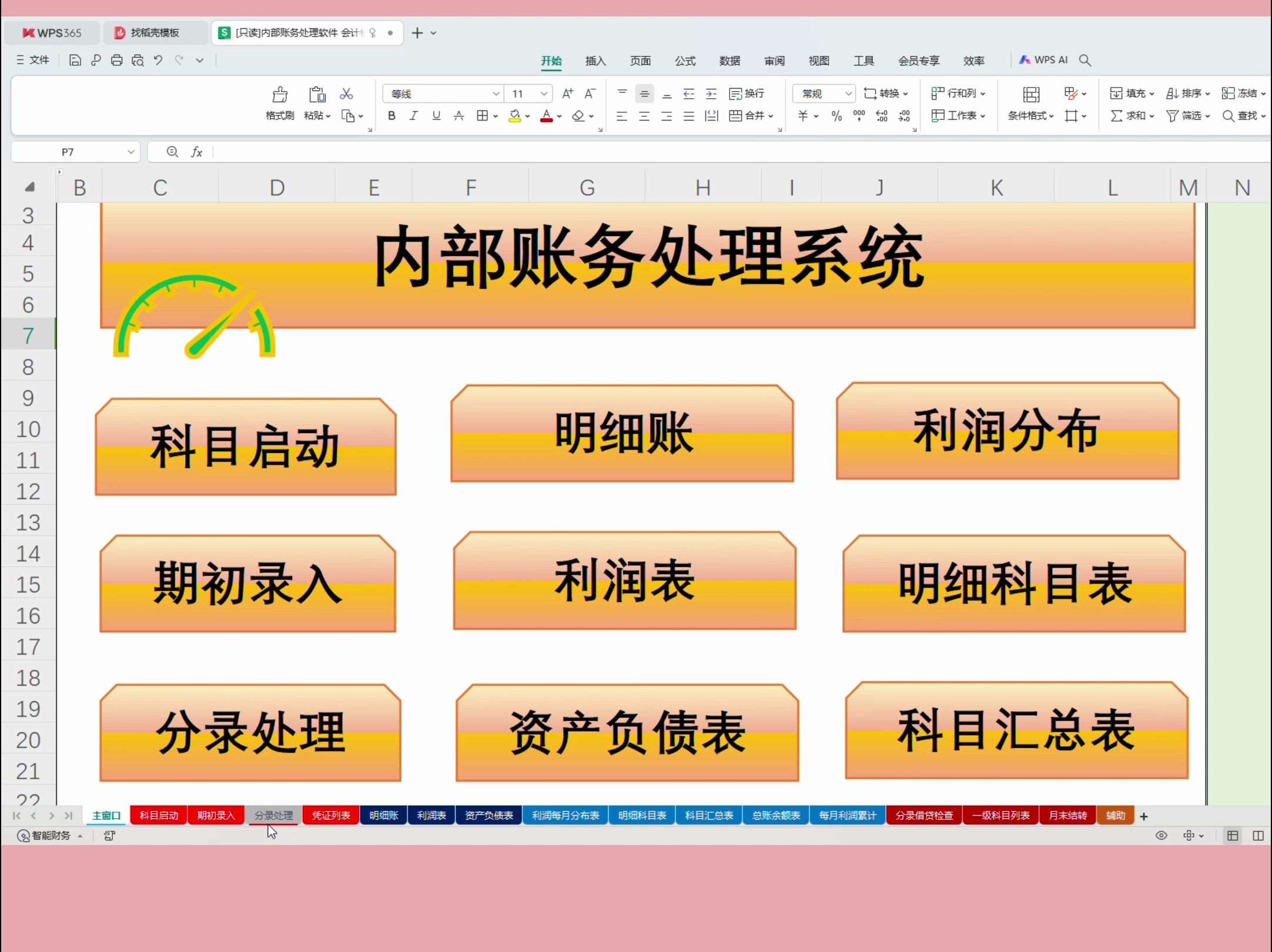The image size is (1272, 952).
Task: Expand the Name Box dropdown arrow
Action: 130,152
